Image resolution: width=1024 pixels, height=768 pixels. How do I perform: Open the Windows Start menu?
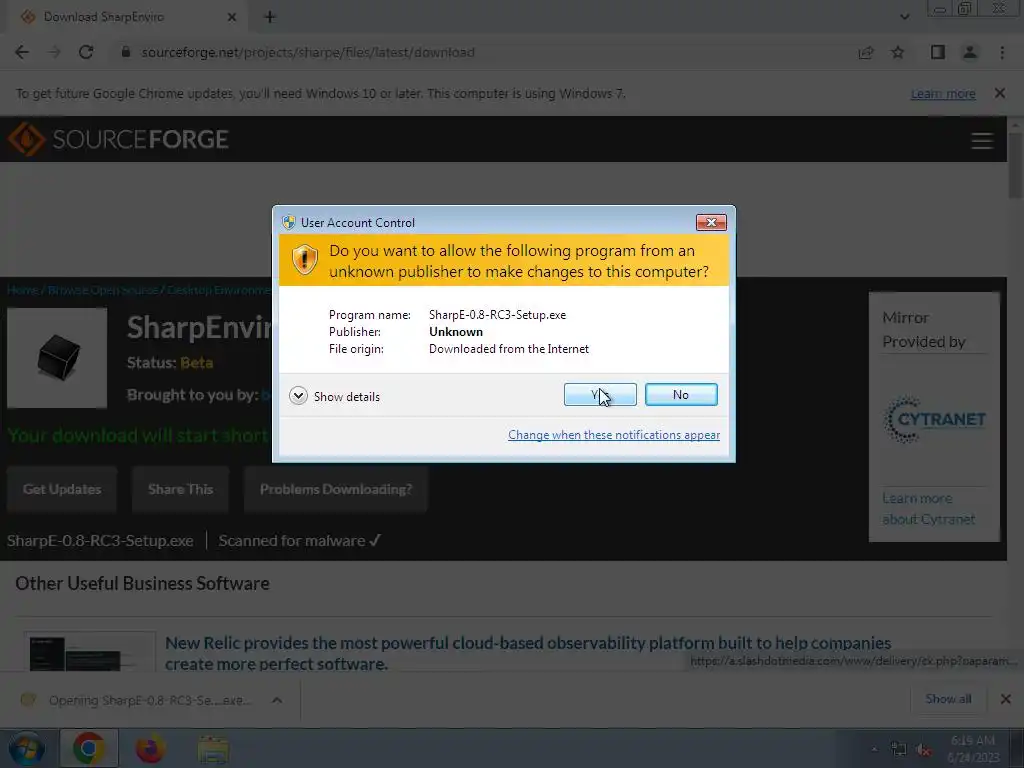point(25,748)
